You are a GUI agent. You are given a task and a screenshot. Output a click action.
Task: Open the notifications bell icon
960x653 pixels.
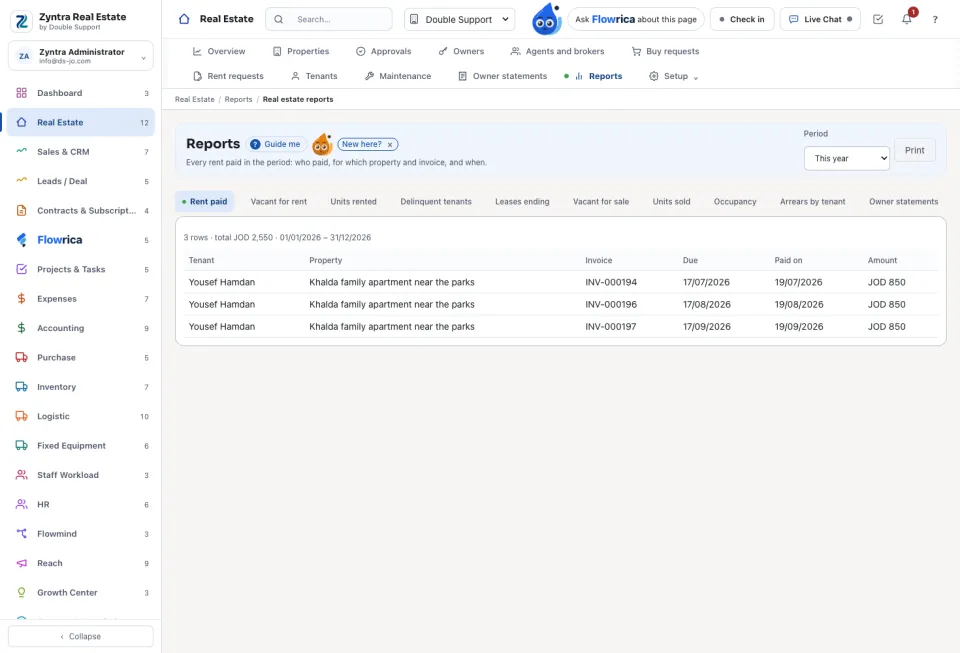coord(907,20)
